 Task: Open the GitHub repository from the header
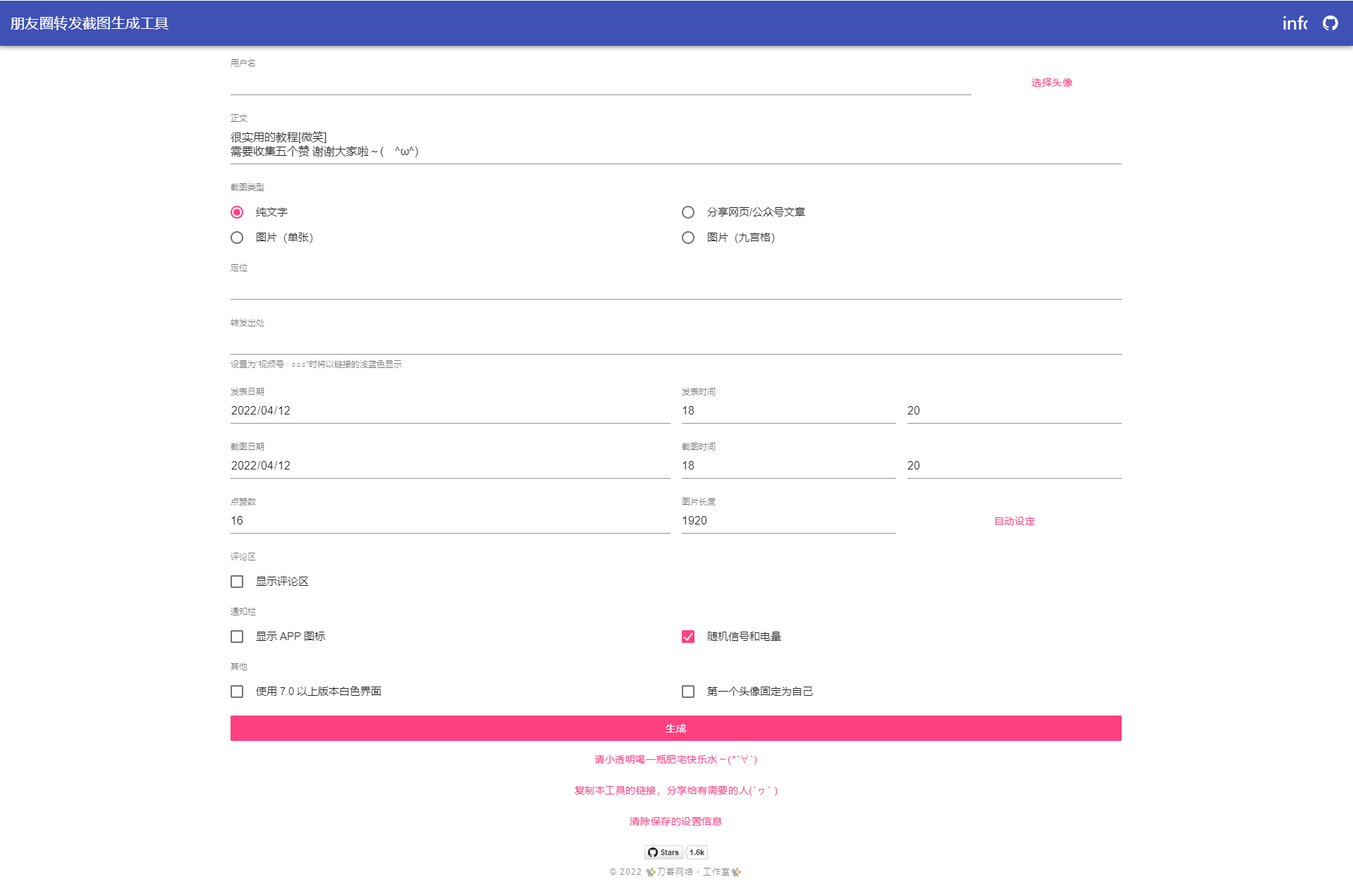coord(1330,23)
